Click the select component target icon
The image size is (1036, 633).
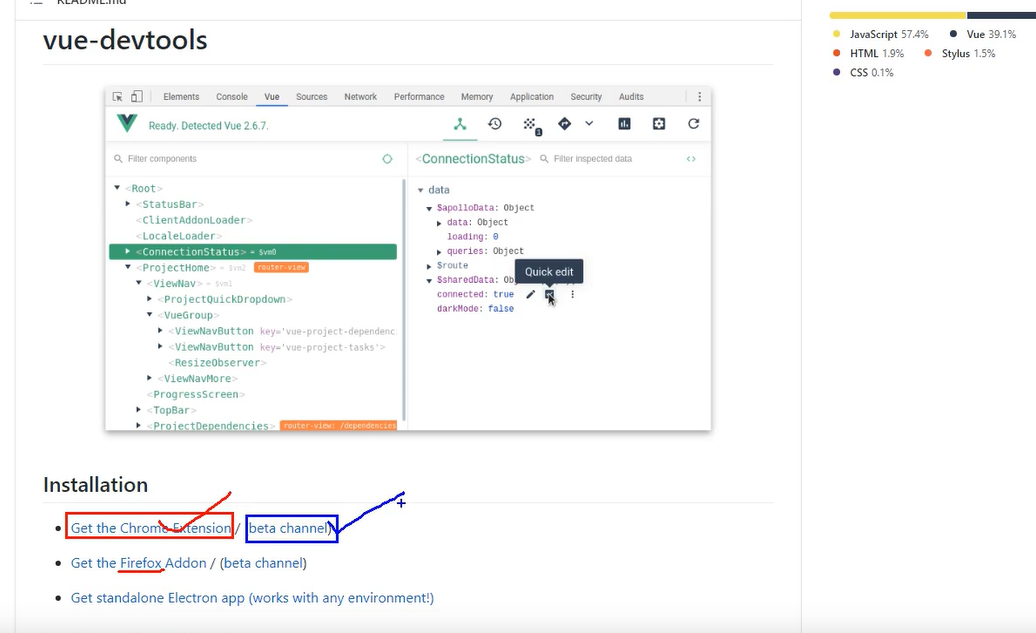click(387, 159)
